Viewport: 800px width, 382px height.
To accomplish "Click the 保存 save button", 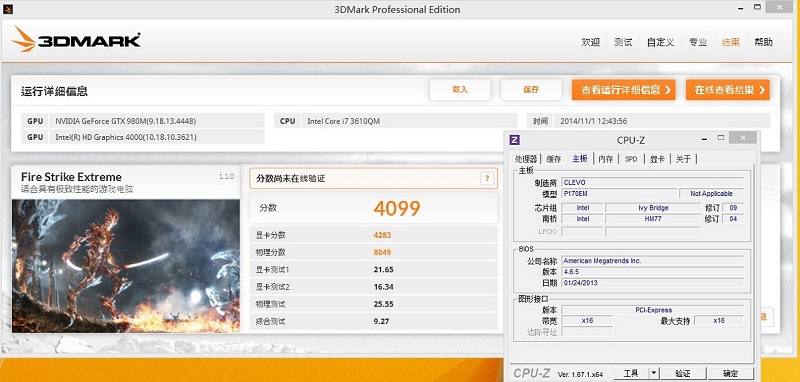I will pyautogui.click(x=531, y=90).
